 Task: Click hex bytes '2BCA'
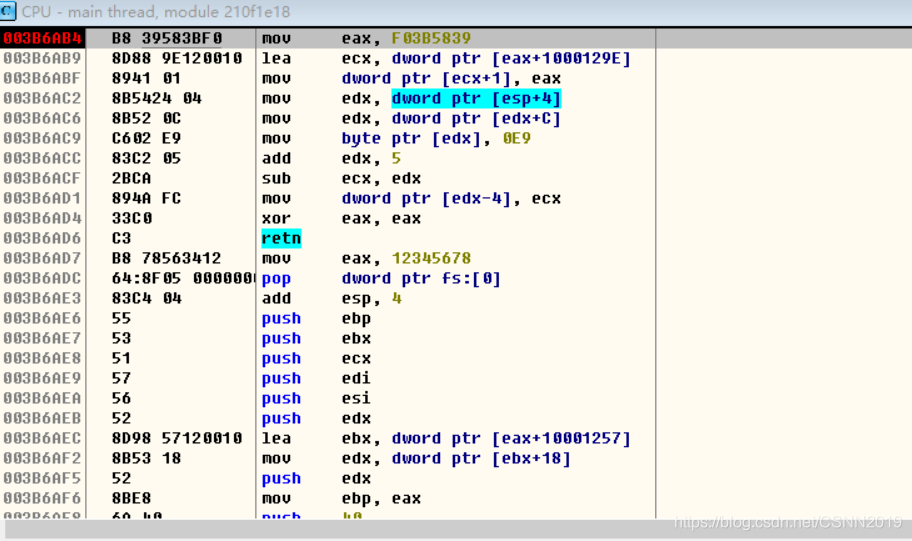pyautogui.click(x=131, y=179)
